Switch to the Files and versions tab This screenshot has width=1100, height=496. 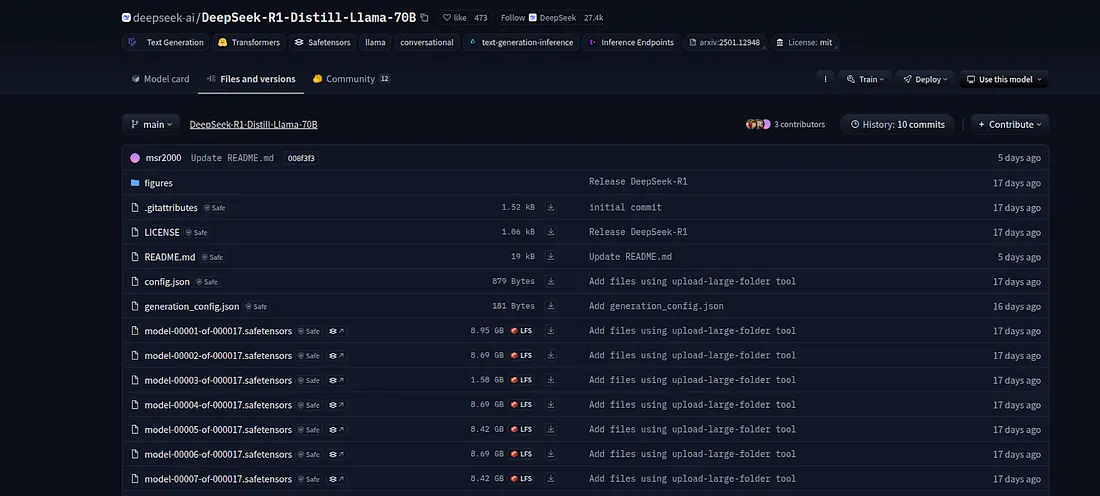pyautogui.click(x=250, y=79)
